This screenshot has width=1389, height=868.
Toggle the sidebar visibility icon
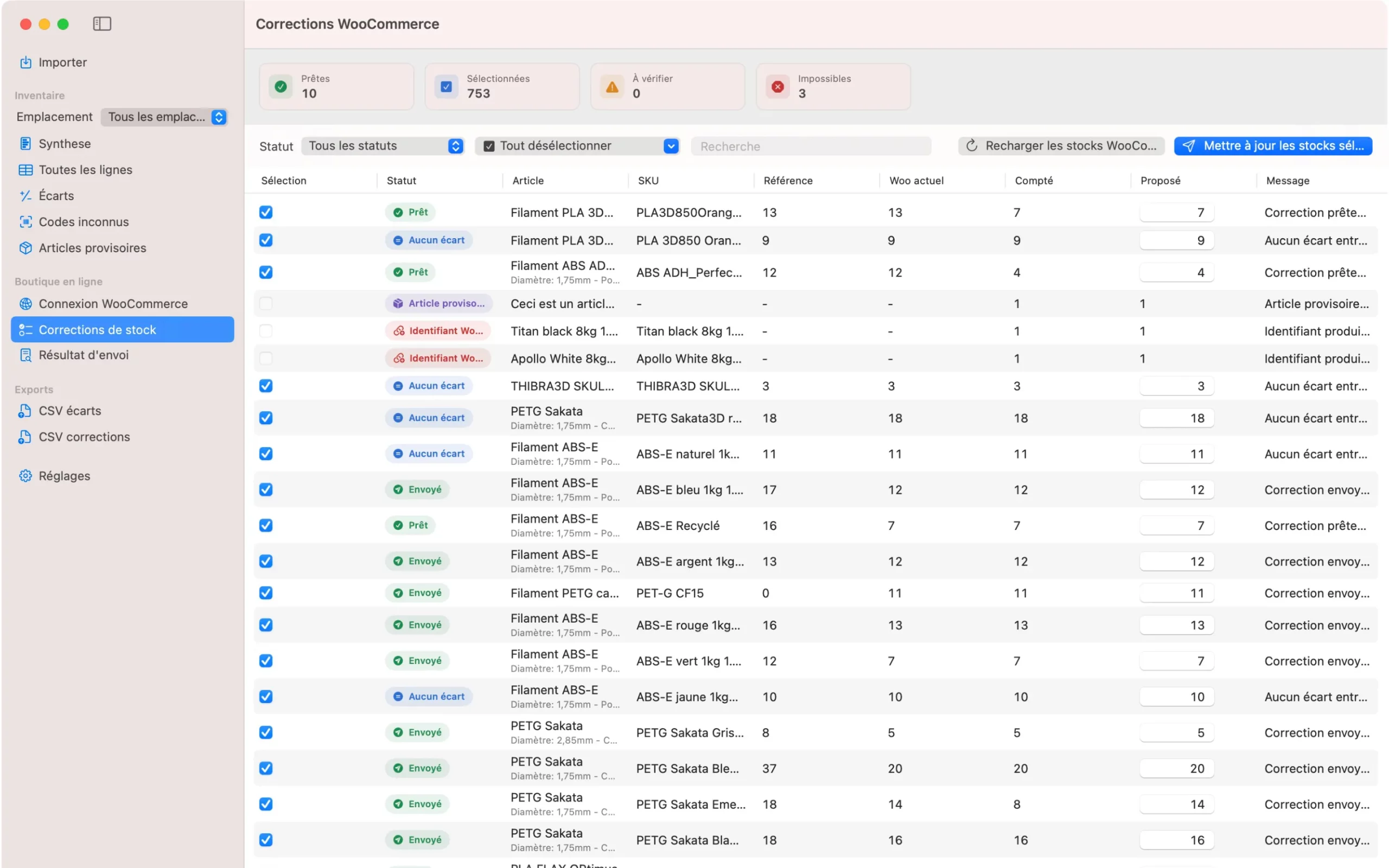tap(101, 23)
